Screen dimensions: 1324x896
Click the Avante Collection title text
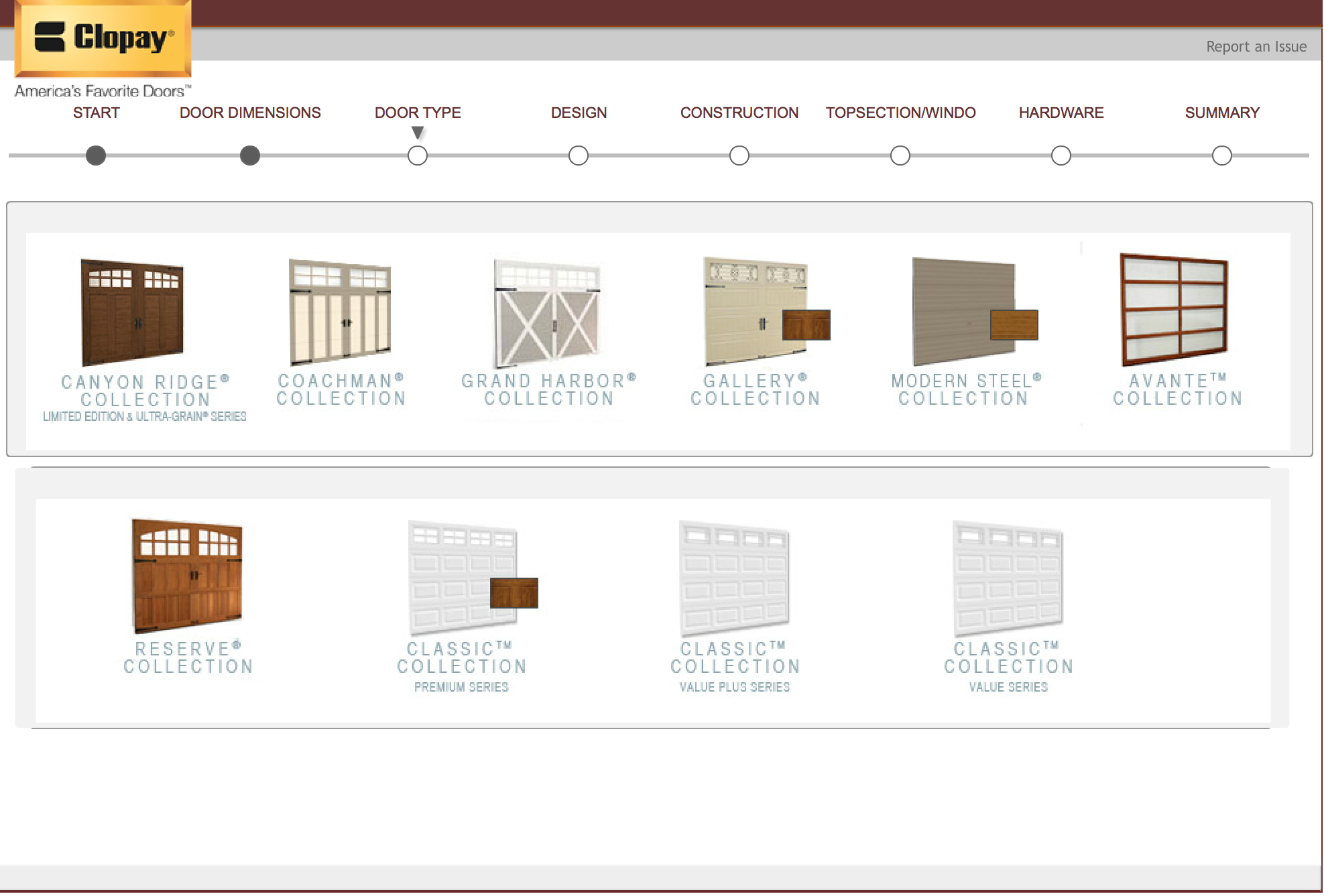(1178, 389)
